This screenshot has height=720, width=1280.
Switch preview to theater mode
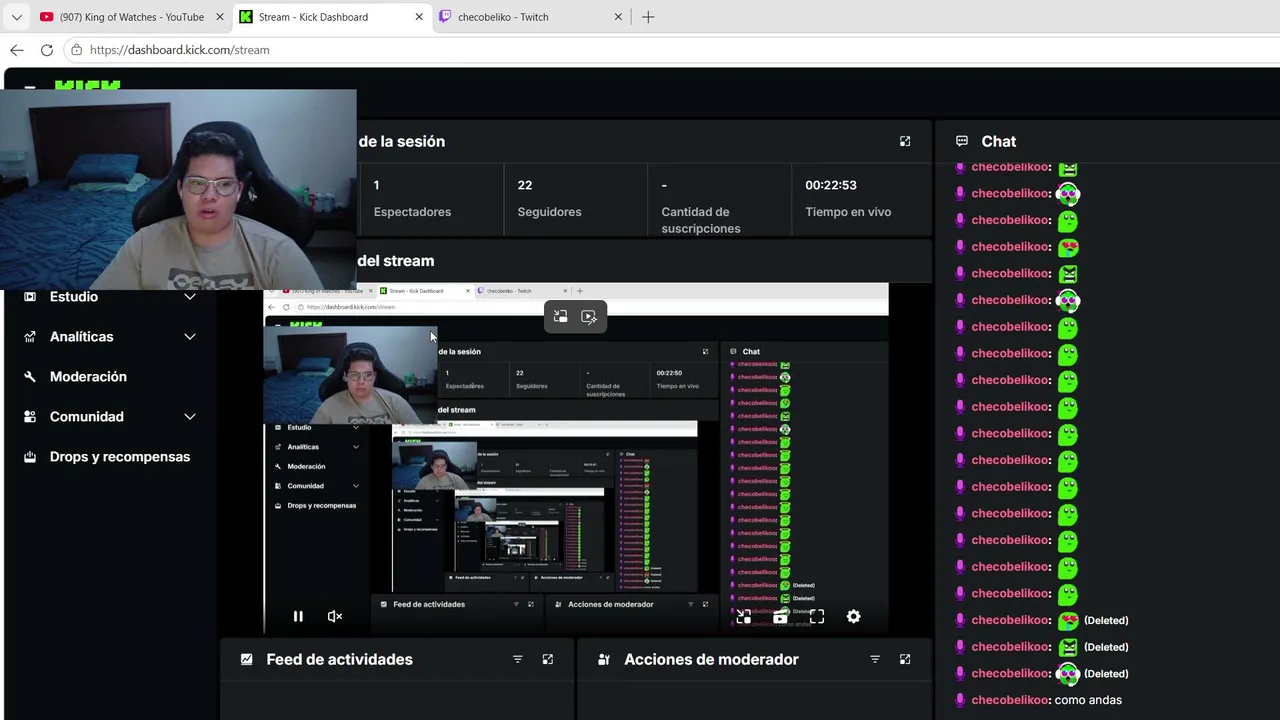pyautogui.click(x=780, y=616)
